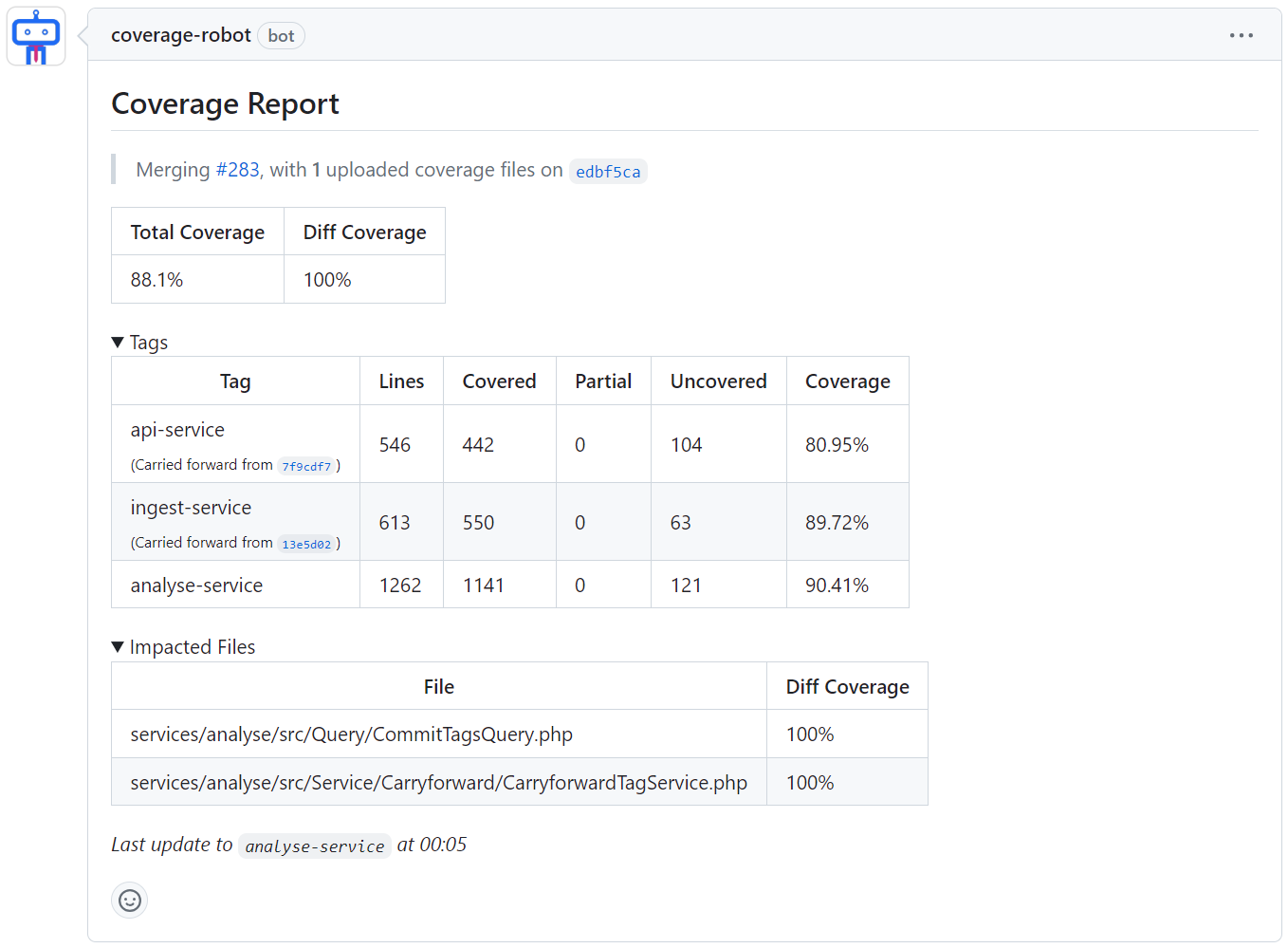Open carried-forward commit 13e5d02

306,544
